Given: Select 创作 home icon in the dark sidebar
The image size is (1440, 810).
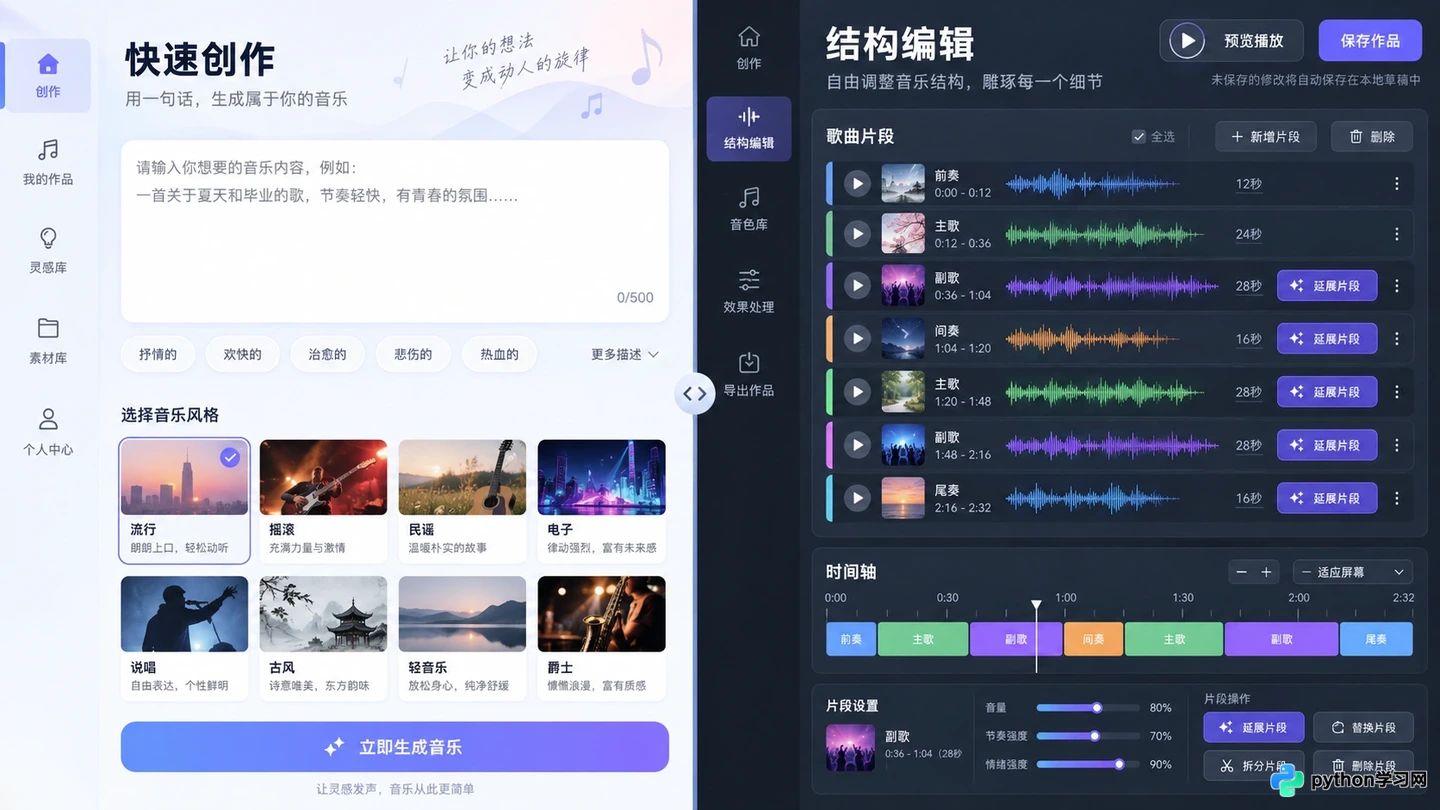Looking at the screenshot, I should tap(749, 48).
